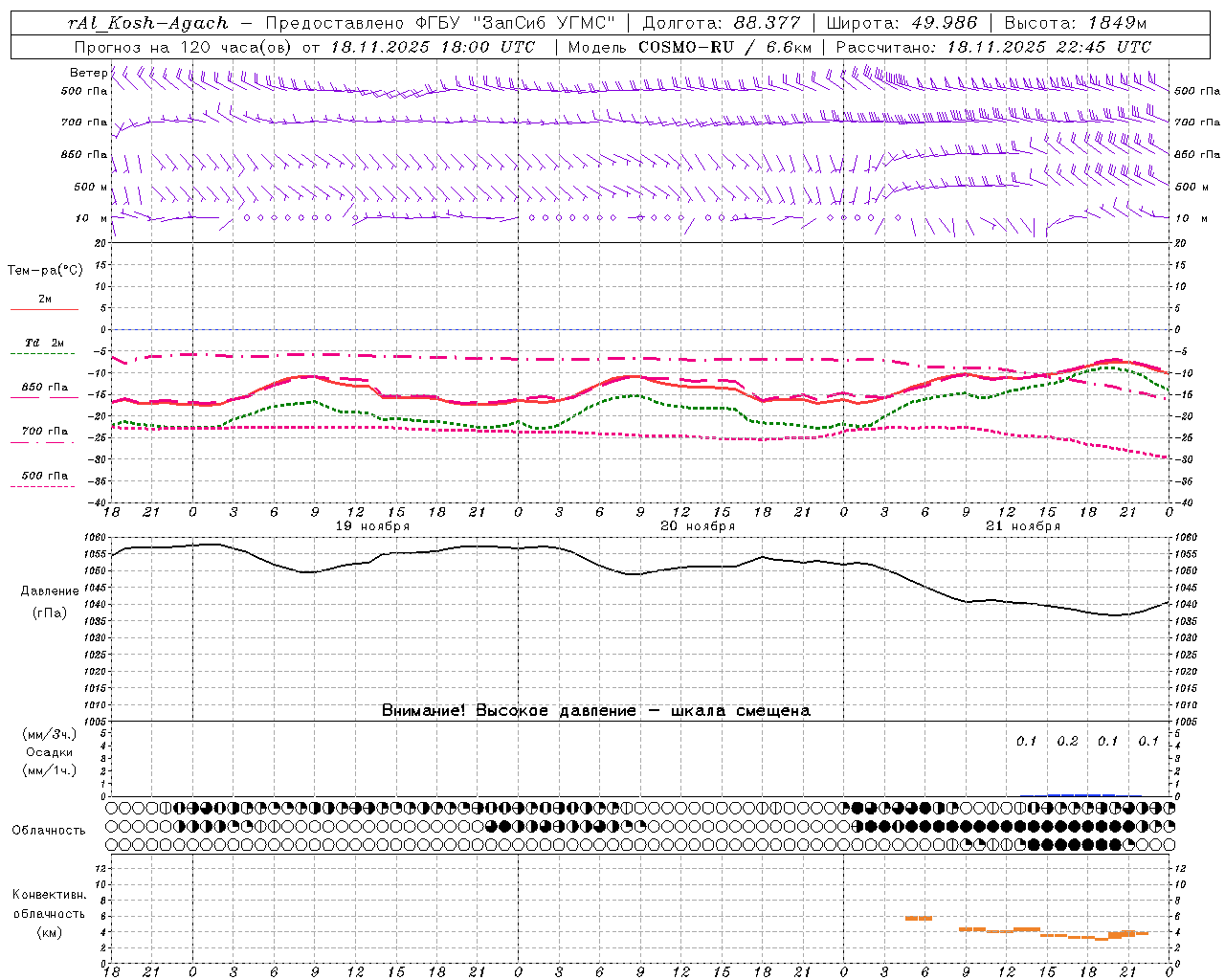The width and height of the screenshot is (1225, 980).
Task: Click the dotted pink line sample under 500 гПа legend
Action: click(42, 487)
